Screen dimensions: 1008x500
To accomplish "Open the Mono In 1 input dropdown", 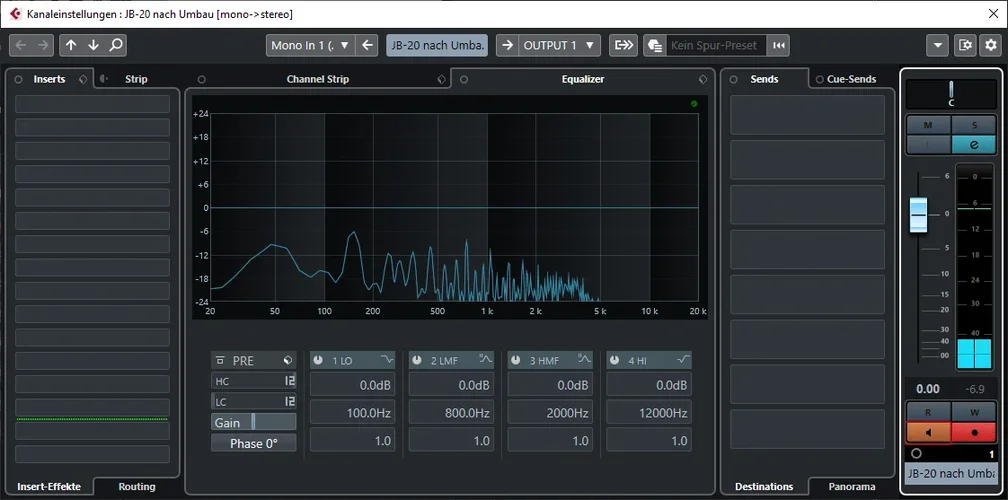I will point(312,45).
